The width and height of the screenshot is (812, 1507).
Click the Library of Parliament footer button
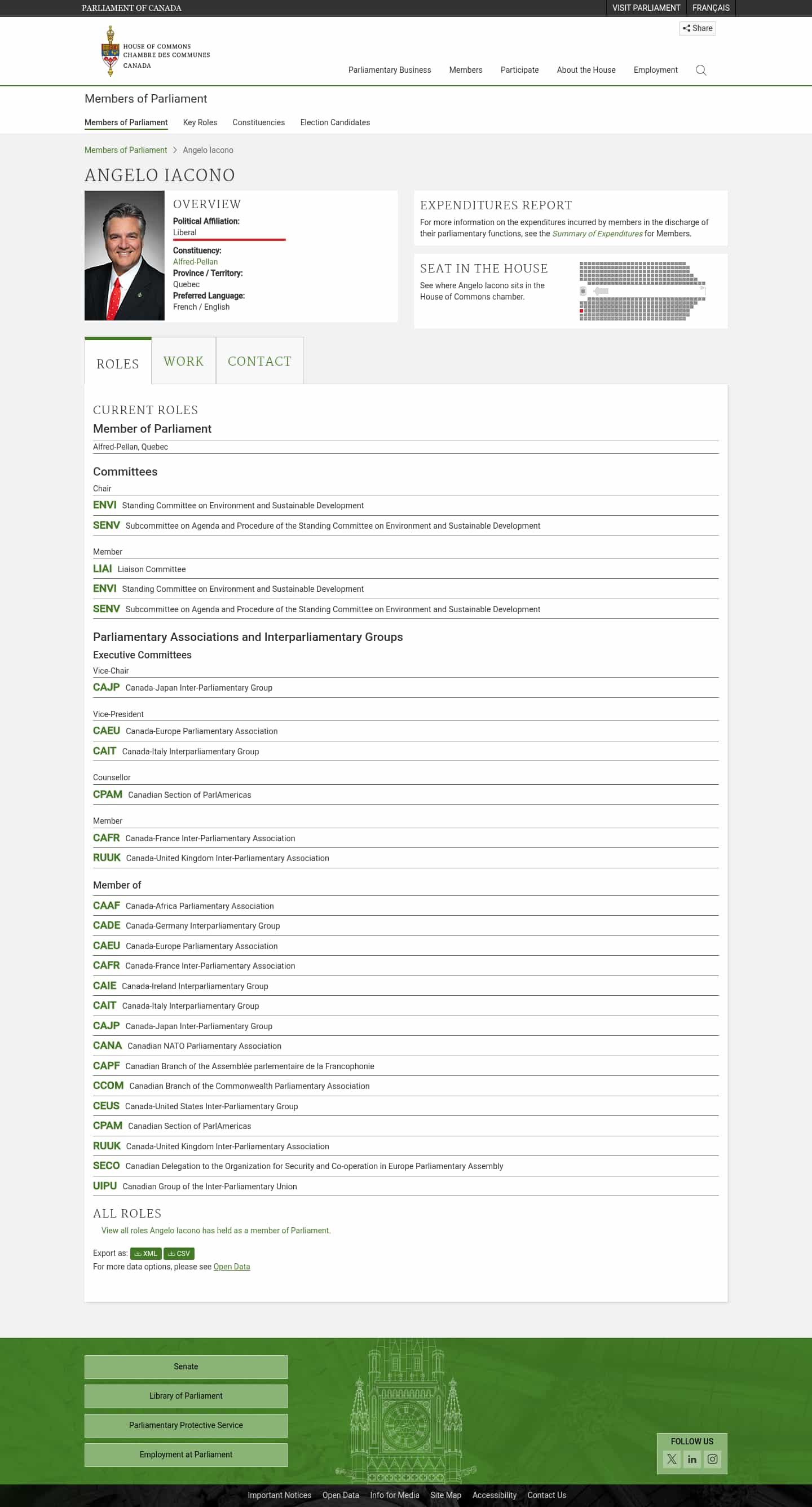click(186, 1396)
